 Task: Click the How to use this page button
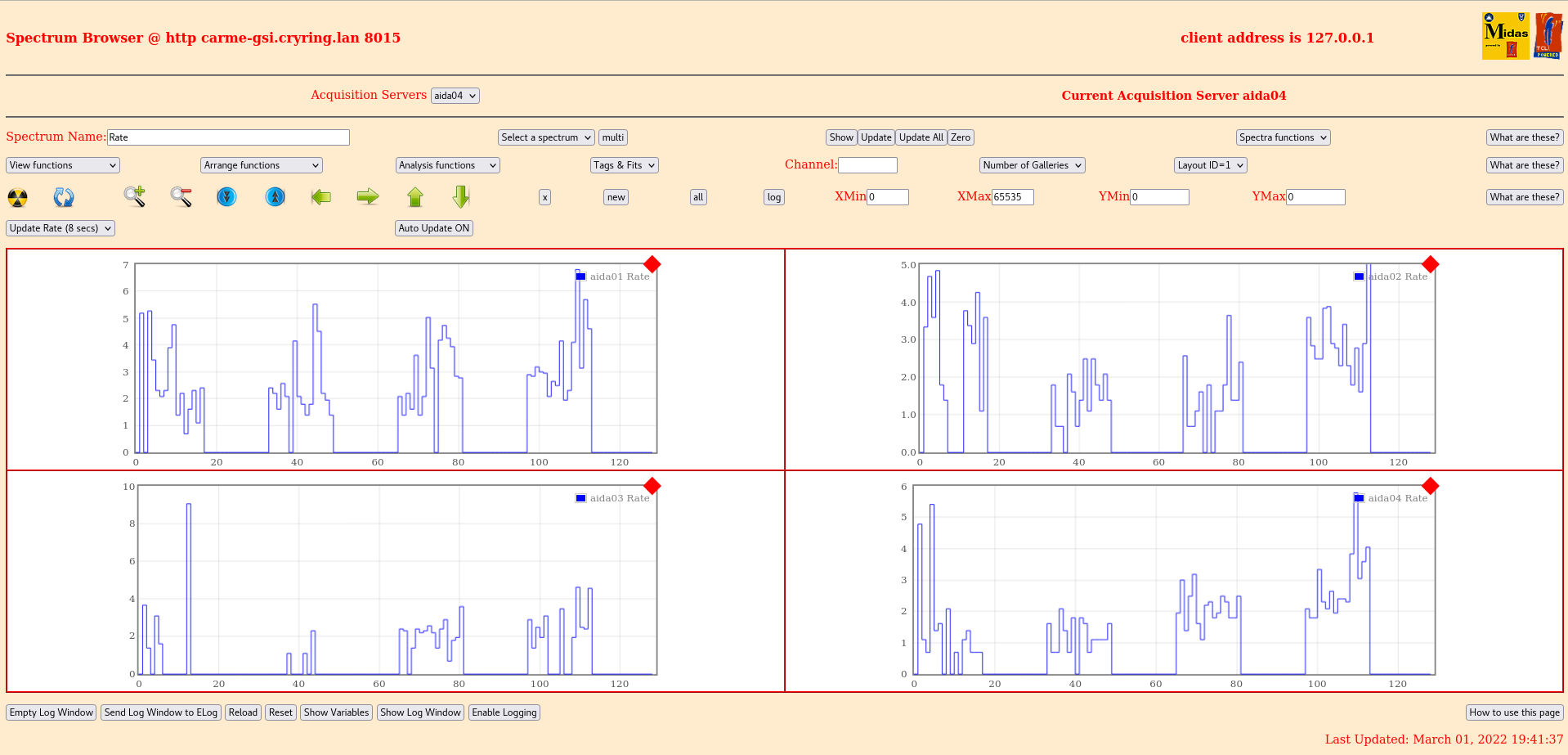[1514, 712]
